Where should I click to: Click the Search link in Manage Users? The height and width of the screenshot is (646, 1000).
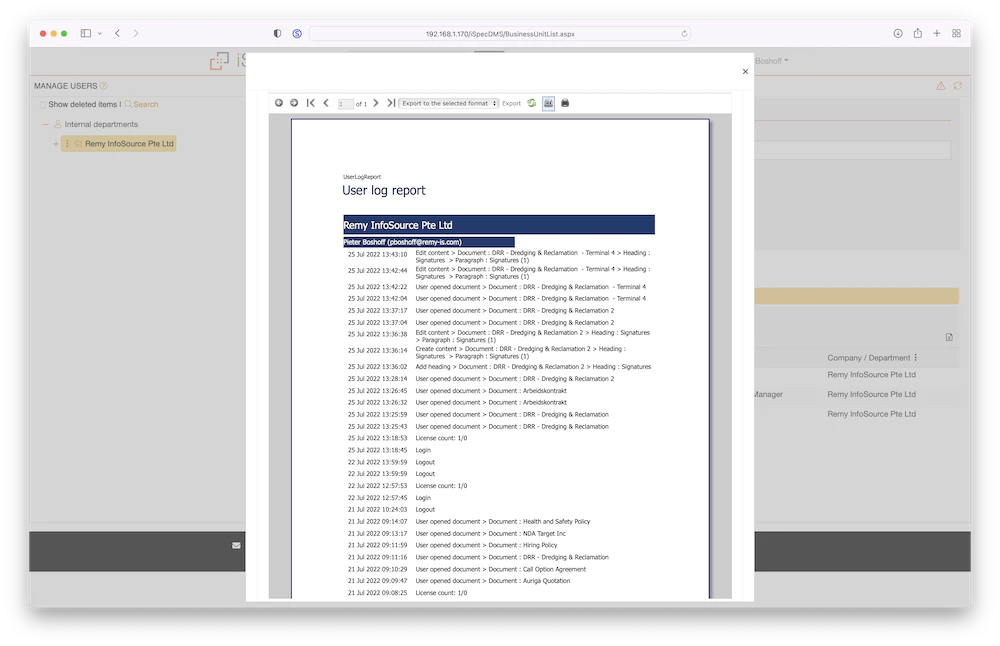[x=142, y=104]
